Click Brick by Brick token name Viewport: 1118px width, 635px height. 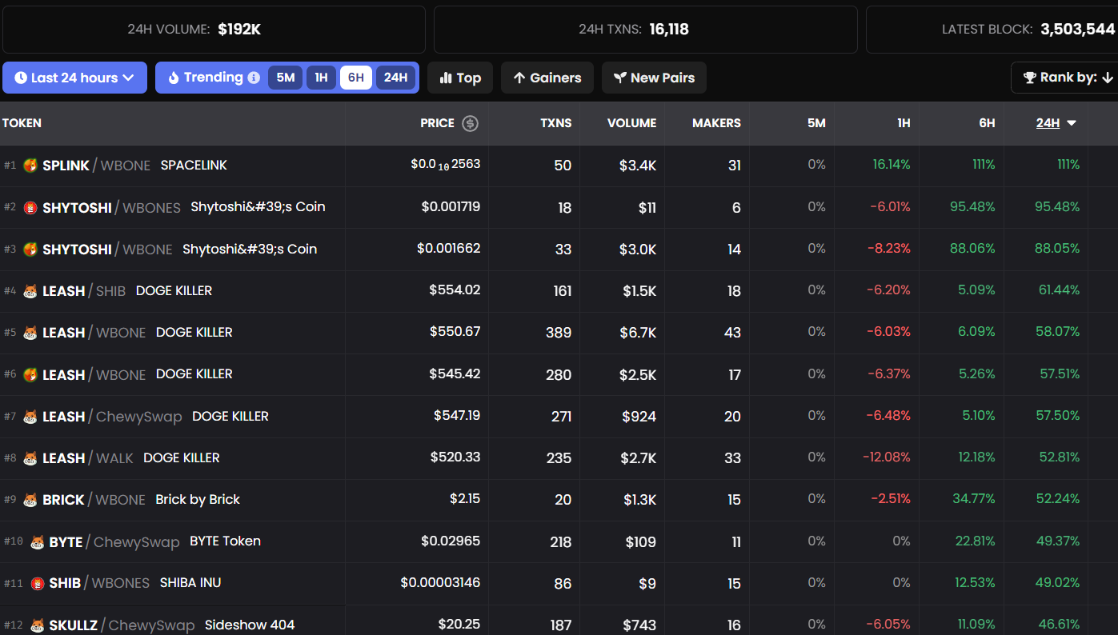point(198,500)
